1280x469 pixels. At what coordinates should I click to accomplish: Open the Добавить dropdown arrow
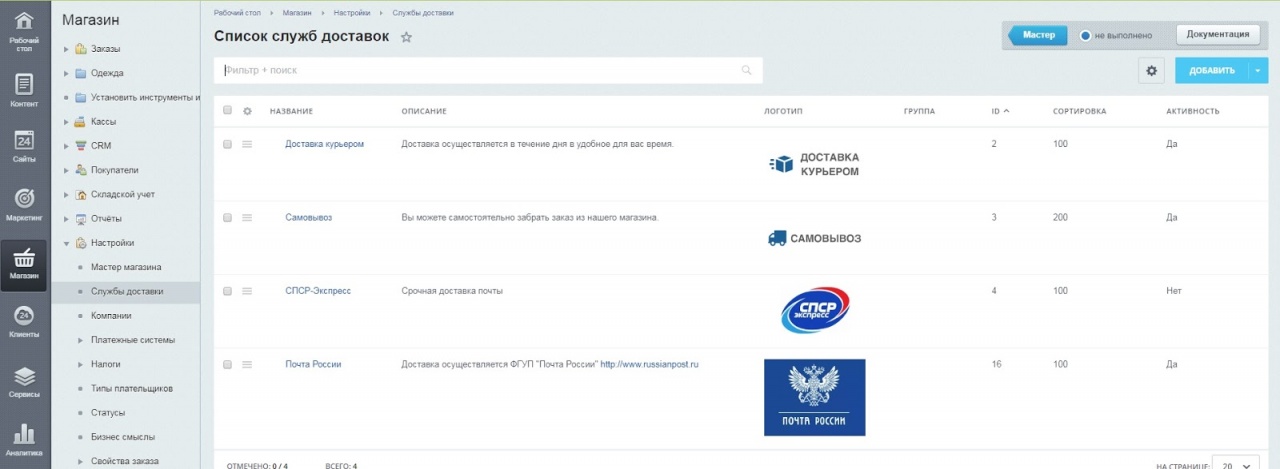coord(1258,70)
